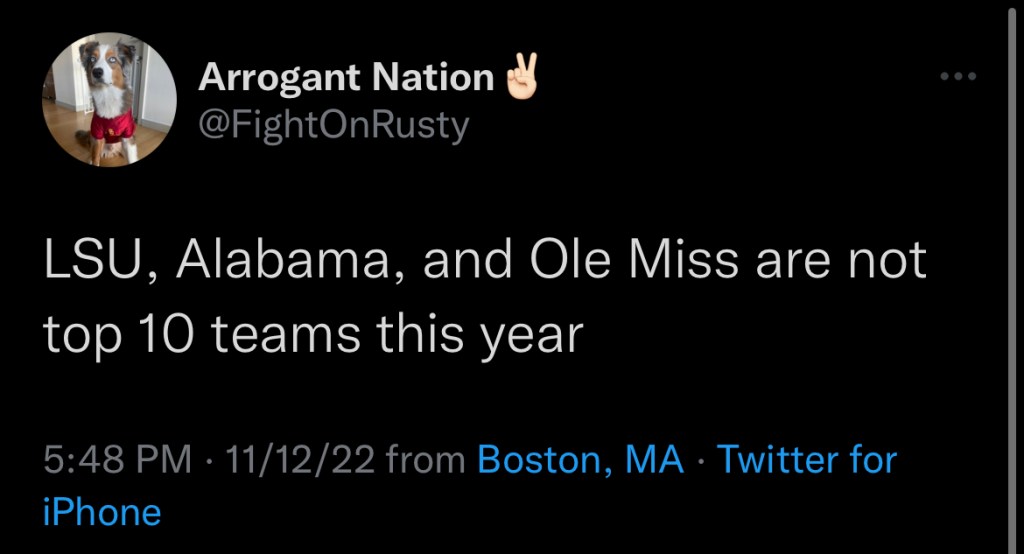
Task: Click the 11/12/22 date
Action: point(300,460)
